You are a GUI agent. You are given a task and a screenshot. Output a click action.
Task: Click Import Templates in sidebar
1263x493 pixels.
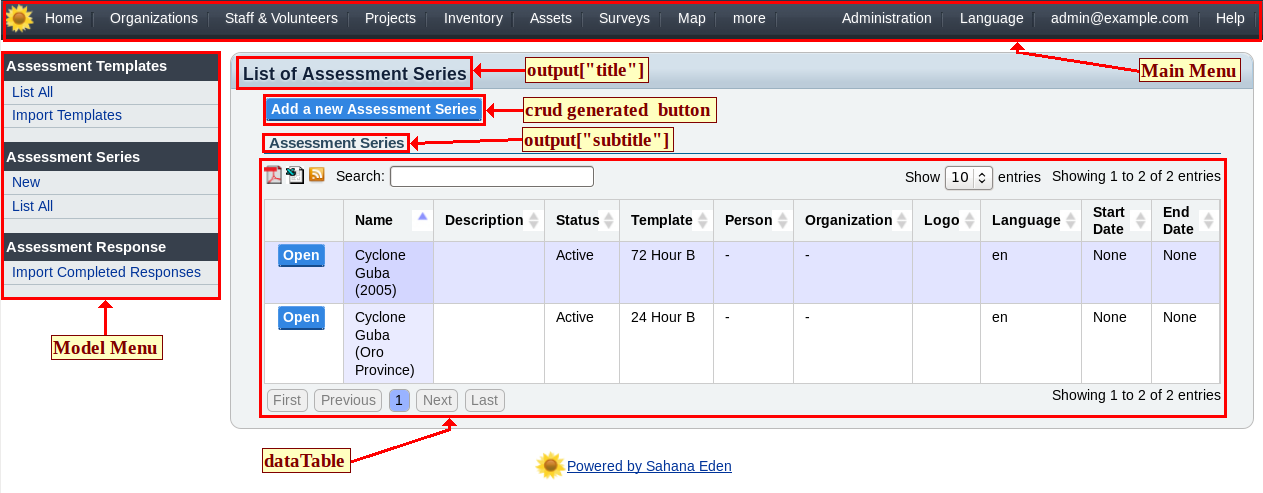pyautogui.click(x=67, y=115)
